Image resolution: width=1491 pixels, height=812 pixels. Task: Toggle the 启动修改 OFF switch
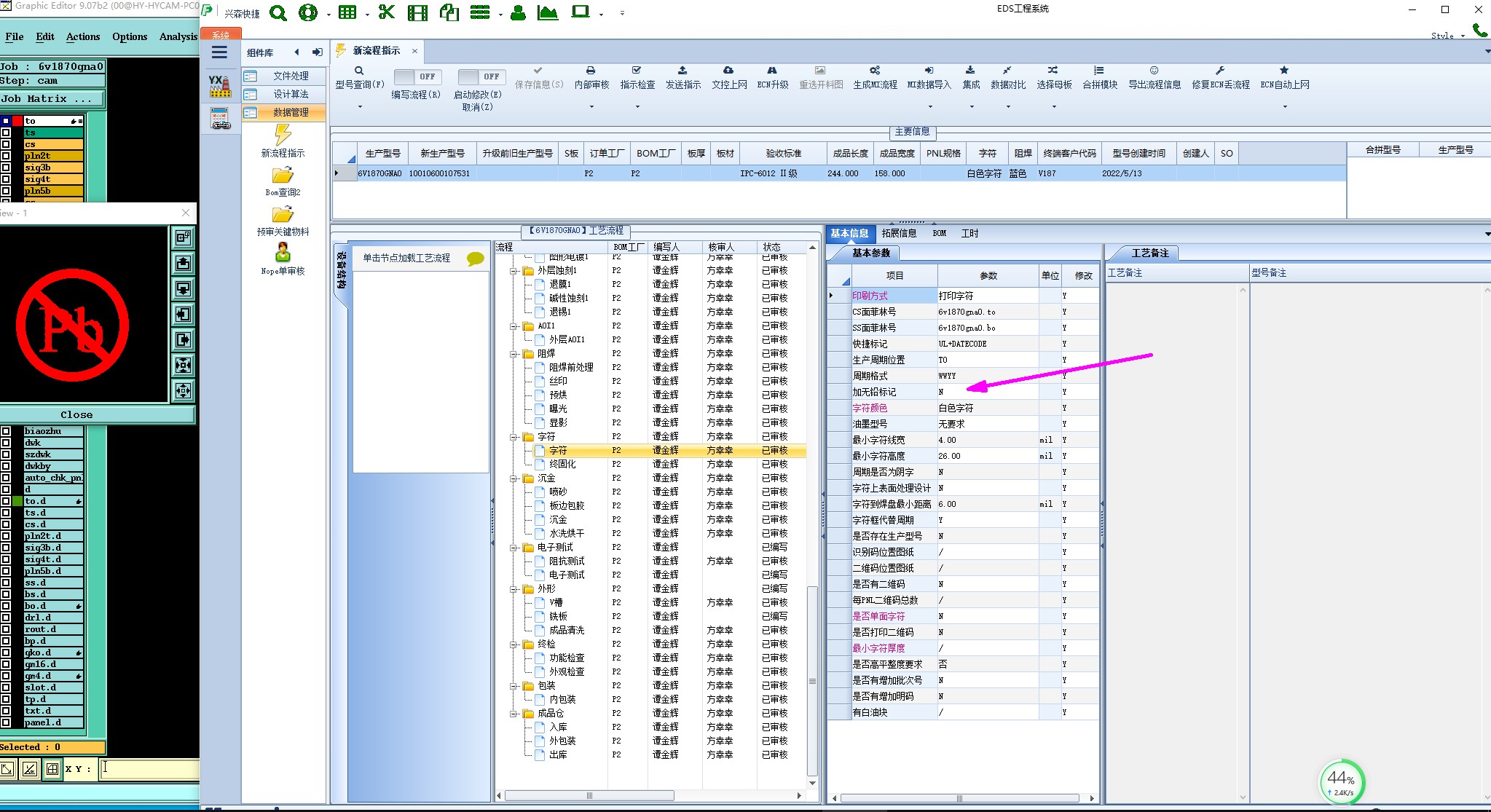click(481, 76)
